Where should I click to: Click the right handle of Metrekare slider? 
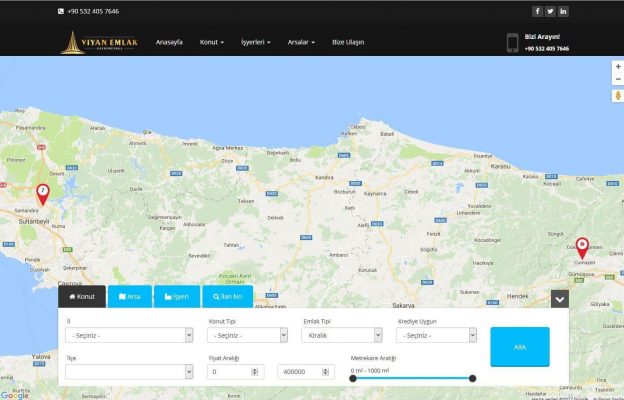472,378
